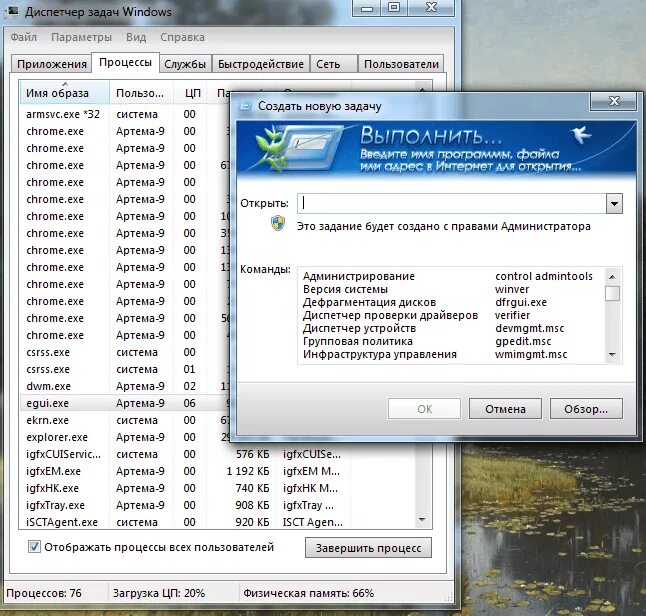Click the 'winver' command text

coord(512,289)
